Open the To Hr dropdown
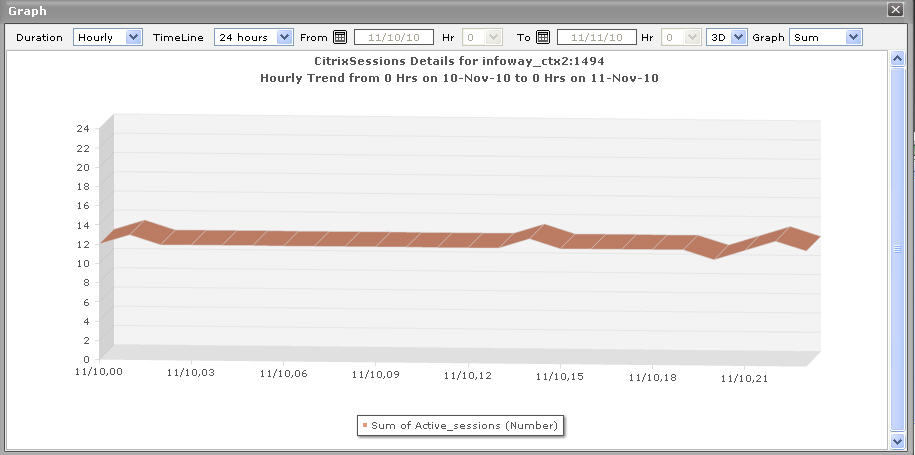This screenshot has width=915, height=455. tap(681, 37)
